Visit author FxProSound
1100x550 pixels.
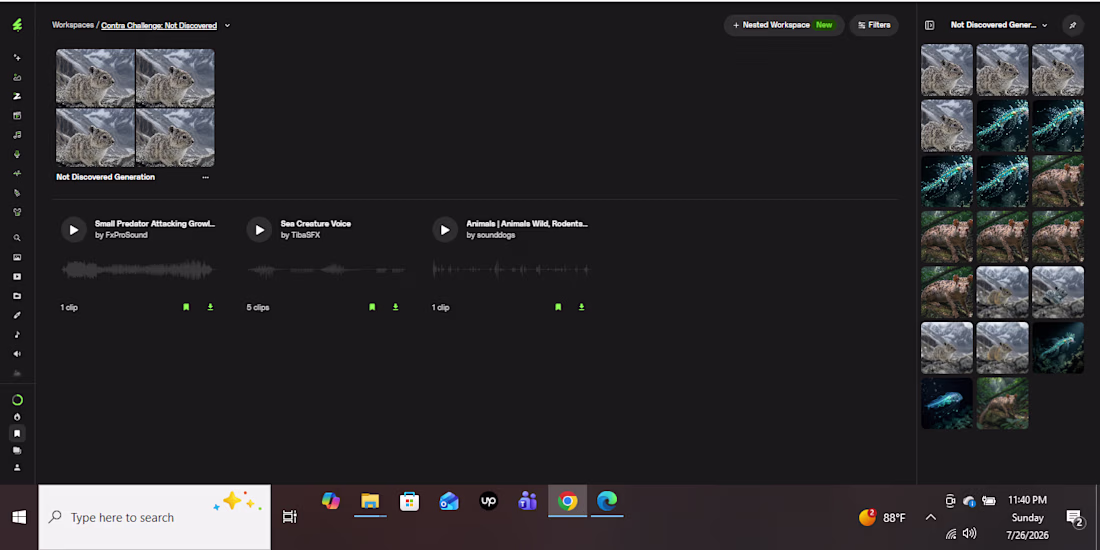pyautogui.click(x=126, y=235)
